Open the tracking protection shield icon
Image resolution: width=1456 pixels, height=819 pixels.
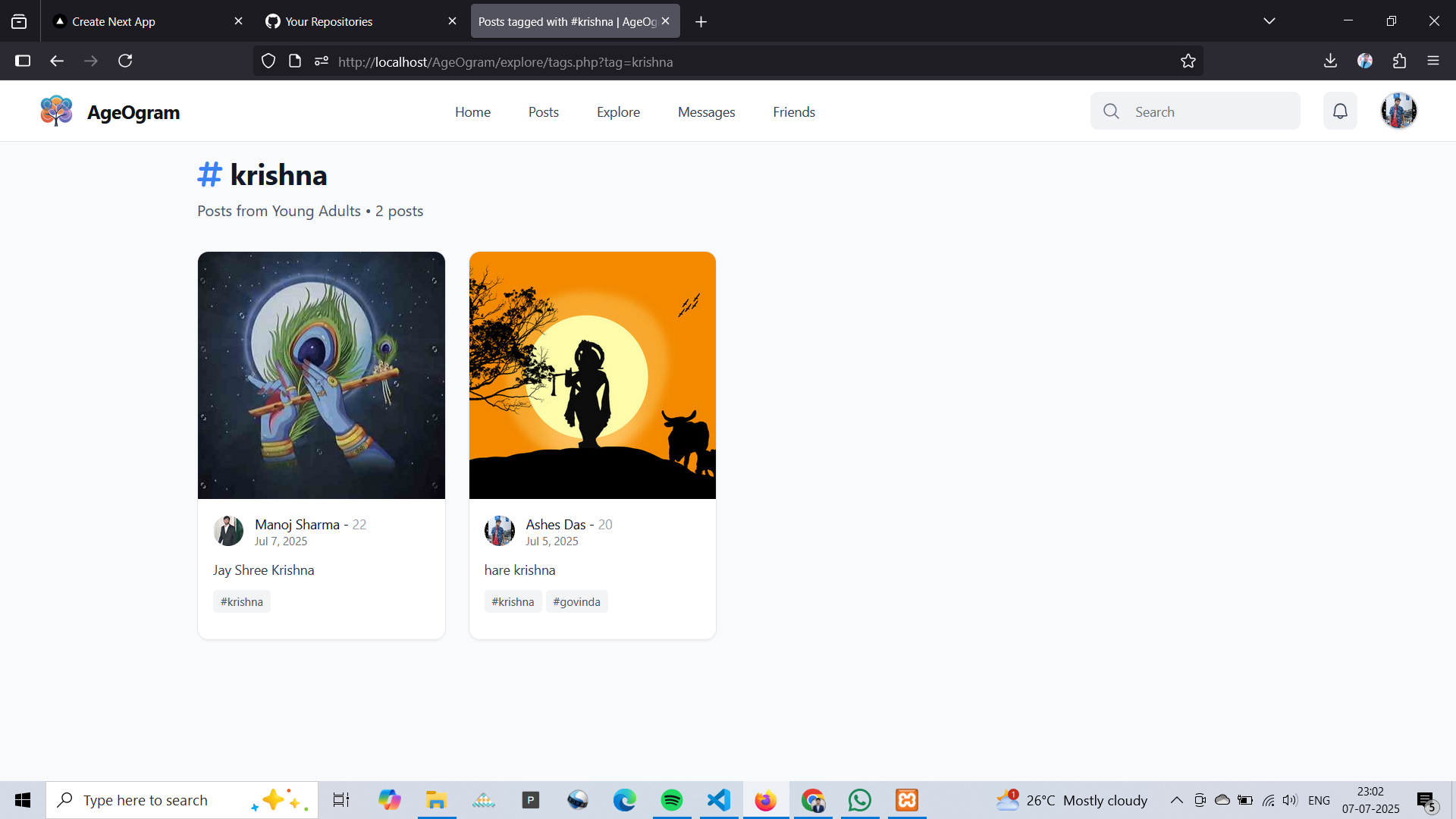click(x=268, y=61)
